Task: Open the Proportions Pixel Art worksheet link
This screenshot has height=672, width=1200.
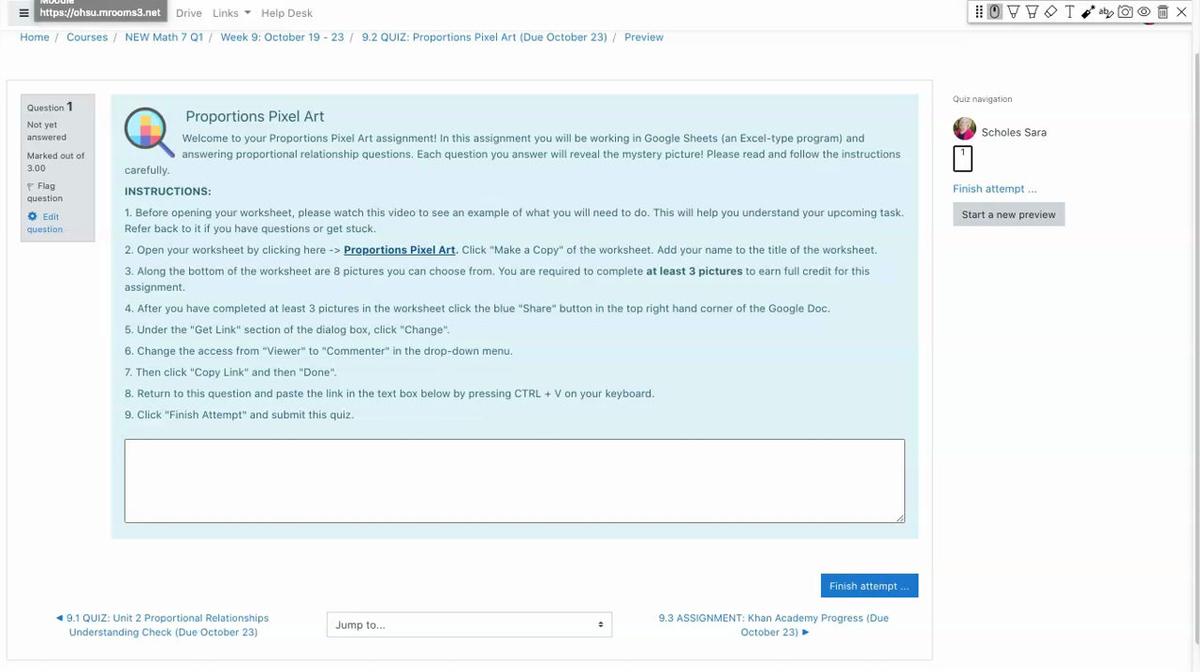Action: pos(399,250)
